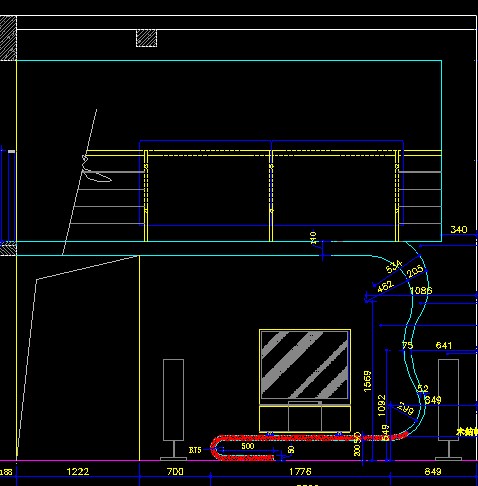This screenshot has height=486, width=478.
Task: Select the 534 angled dimension text
Action: point(394,266)
